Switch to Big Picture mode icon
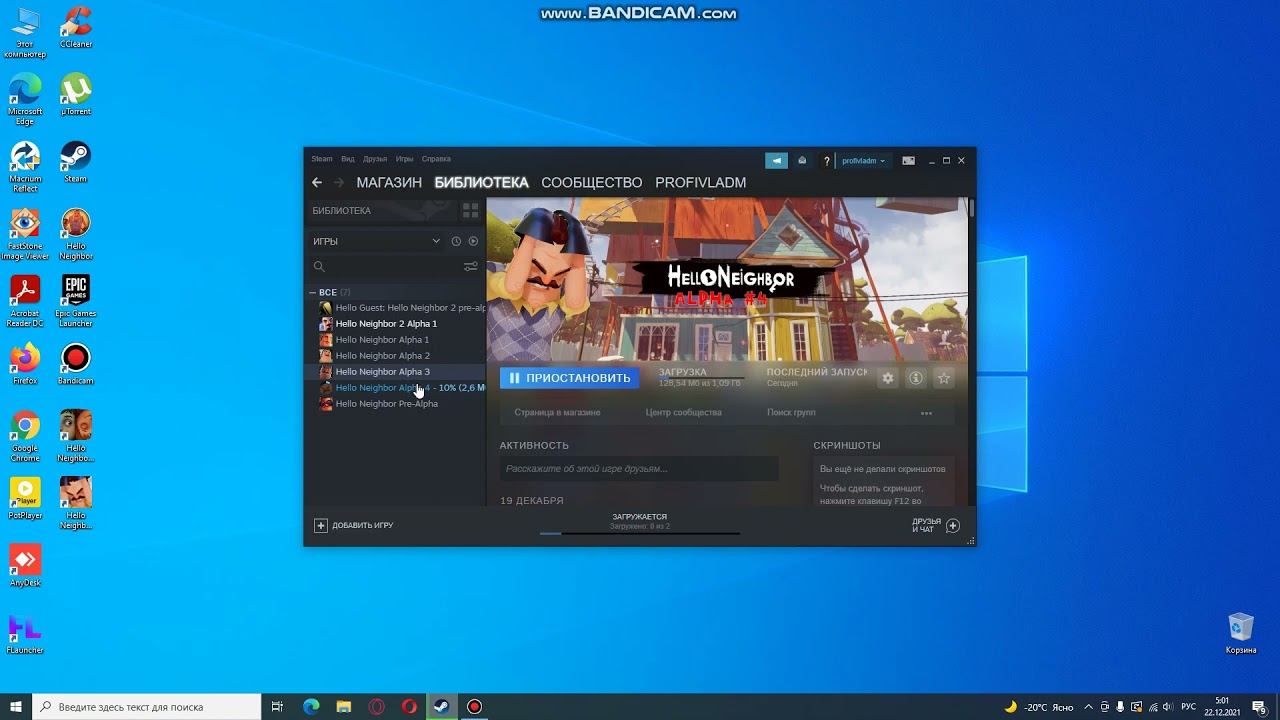 pyautogui.click(x=908, y=160)
